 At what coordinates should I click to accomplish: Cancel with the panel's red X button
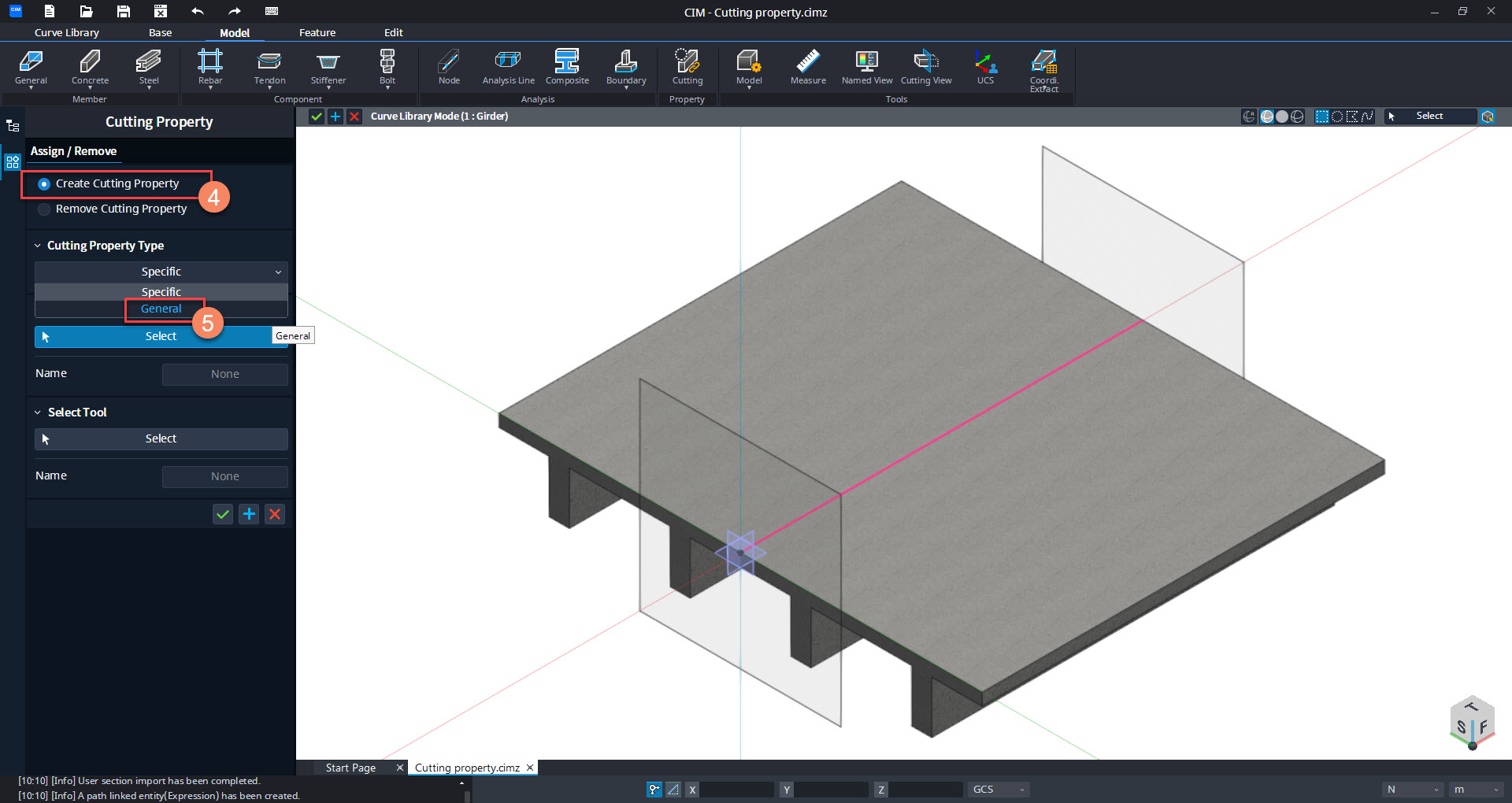coord(275,514)
